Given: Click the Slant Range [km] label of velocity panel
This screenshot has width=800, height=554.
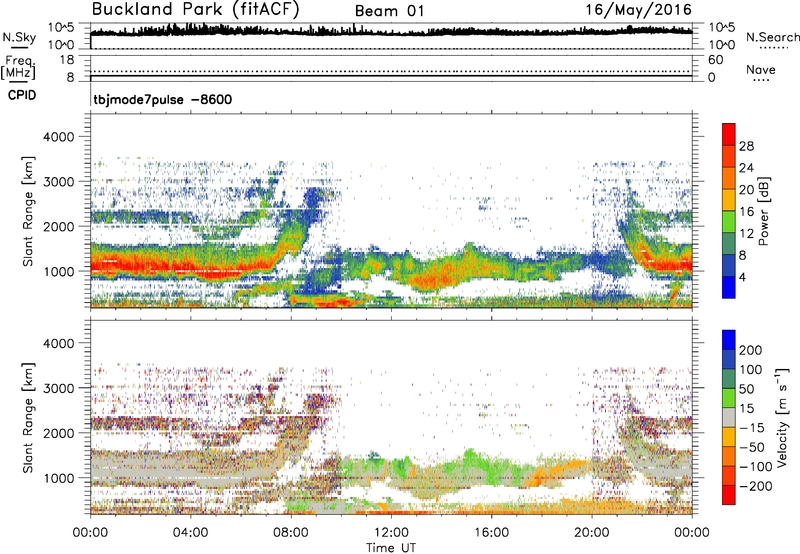Looking at the screenshot, I should pos(28,417).
